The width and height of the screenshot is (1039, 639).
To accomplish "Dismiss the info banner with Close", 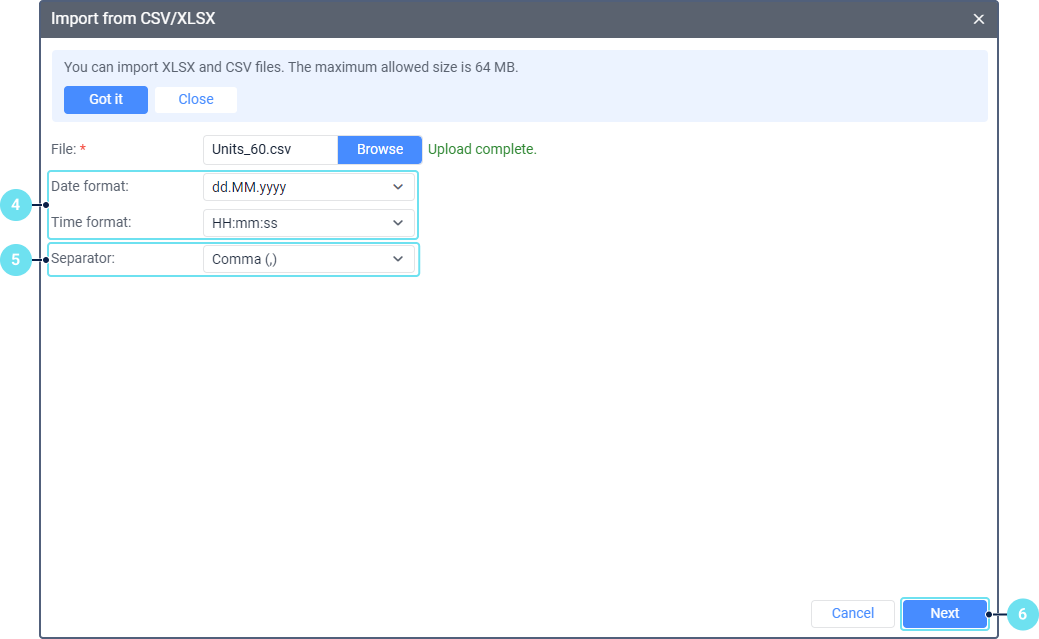I will point(196,99).
